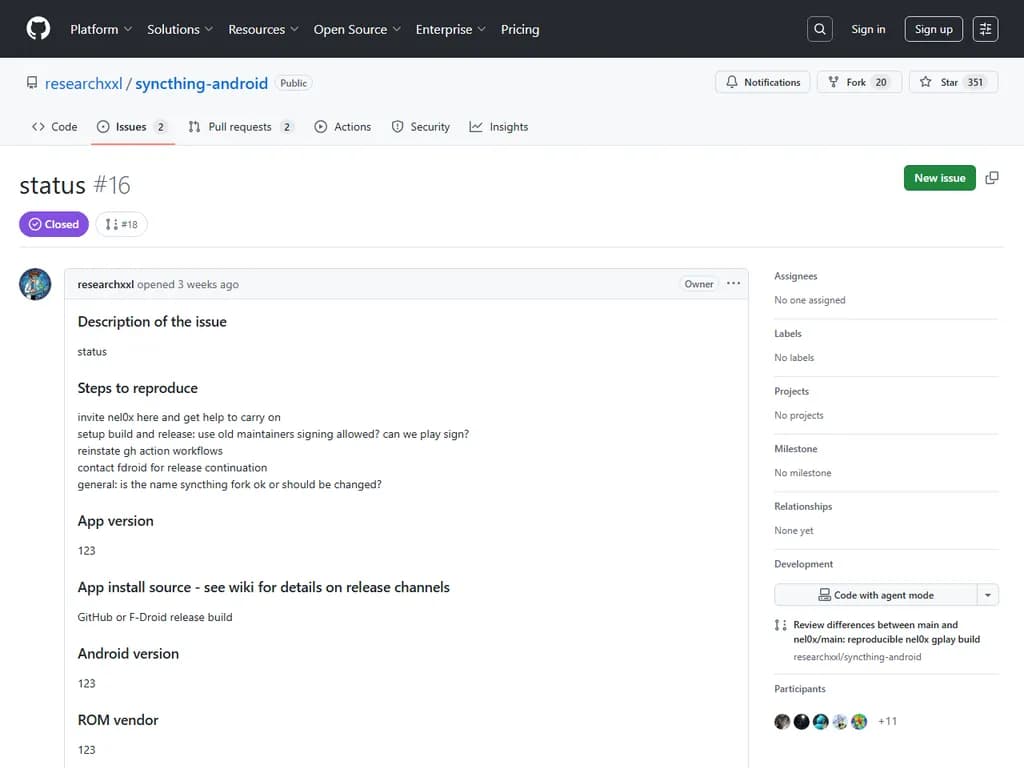
Task: Open the syncthing-android repository link
Action: point(200,83)
